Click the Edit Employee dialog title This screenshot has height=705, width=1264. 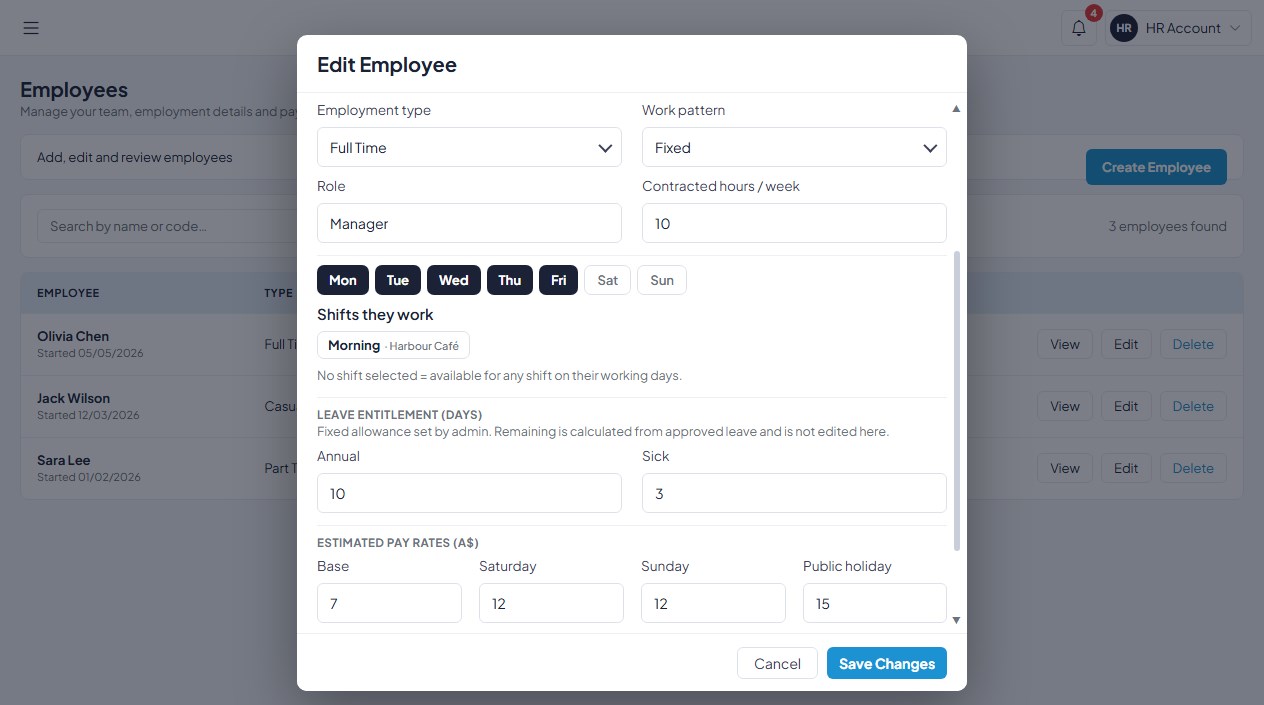tap(387, 65)
